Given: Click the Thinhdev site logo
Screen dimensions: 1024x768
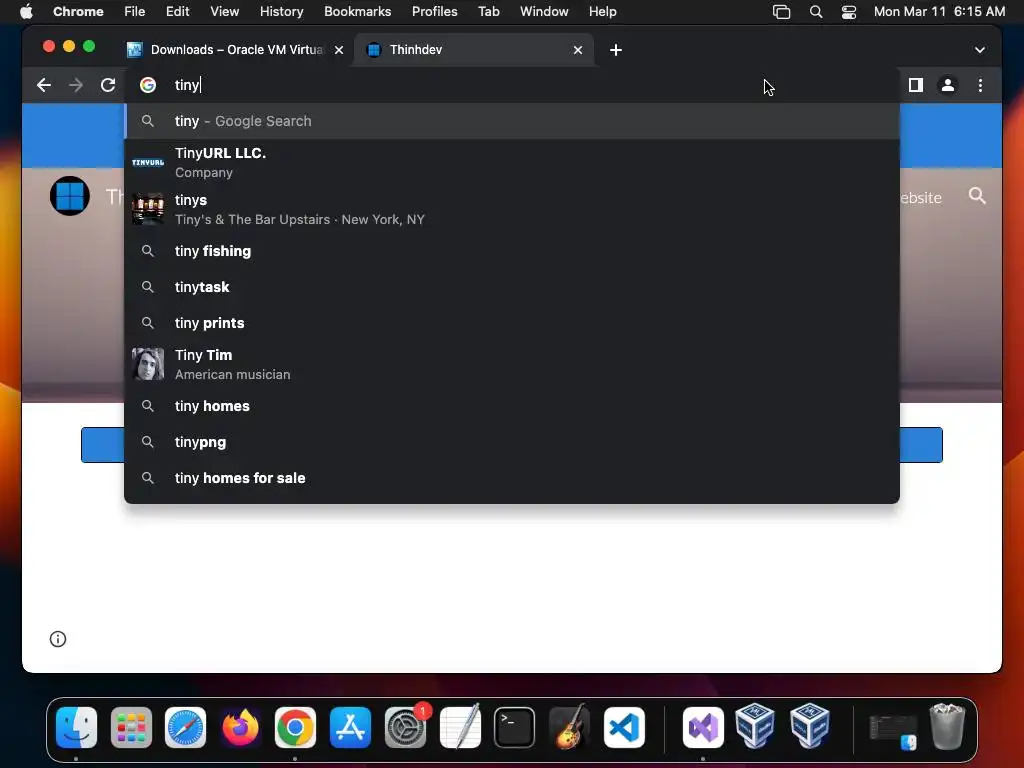Looking at the screenshot, I should click(70, 196).
